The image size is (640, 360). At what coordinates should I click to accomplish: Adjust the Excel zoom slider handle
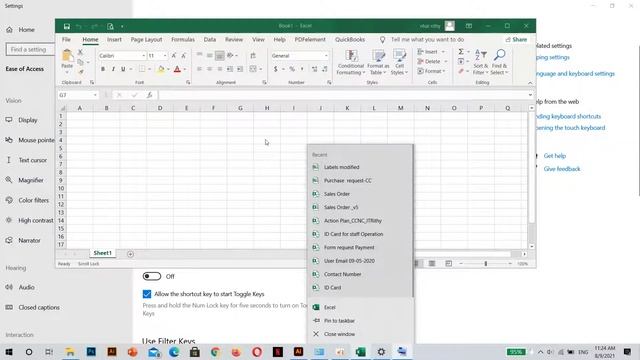point(486,264)
